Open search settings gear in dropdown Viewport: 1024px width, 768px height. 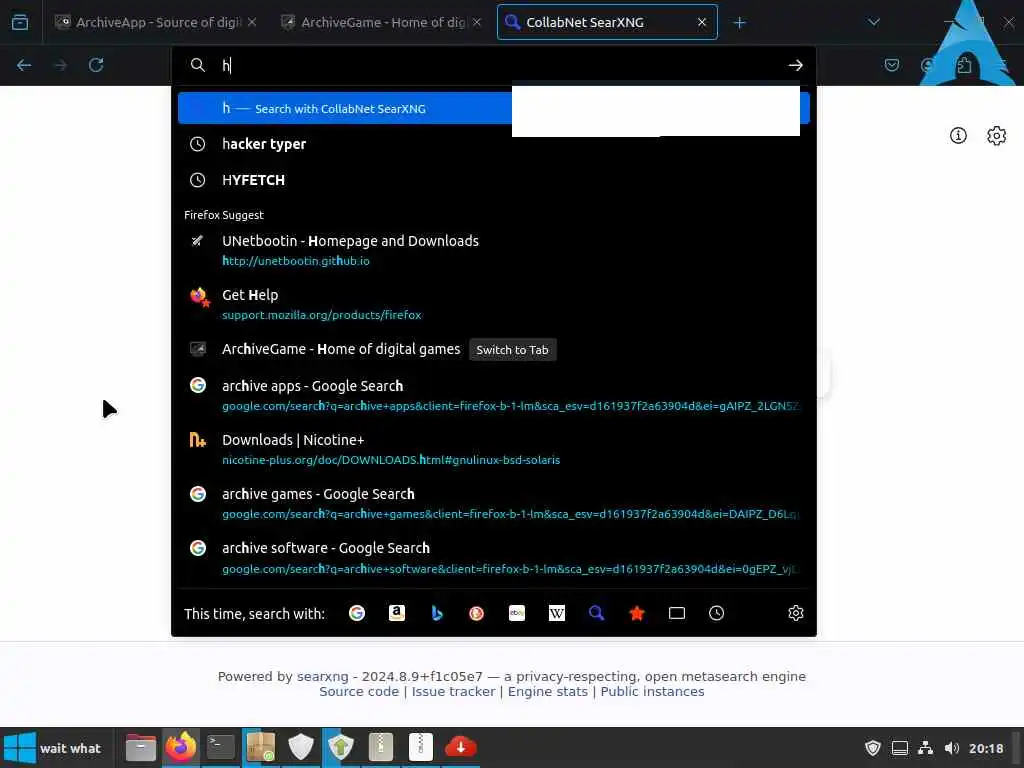(x=795, y=613)
